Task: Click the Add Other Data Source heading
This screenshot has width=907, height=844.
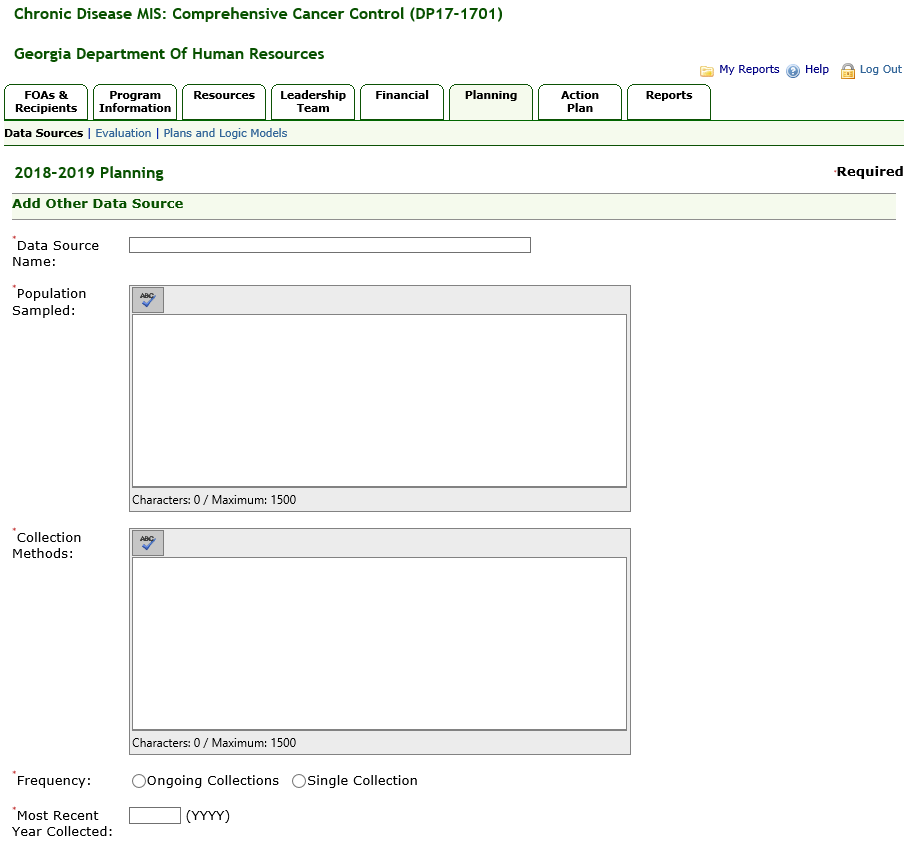Action: [x=98, y=204]
